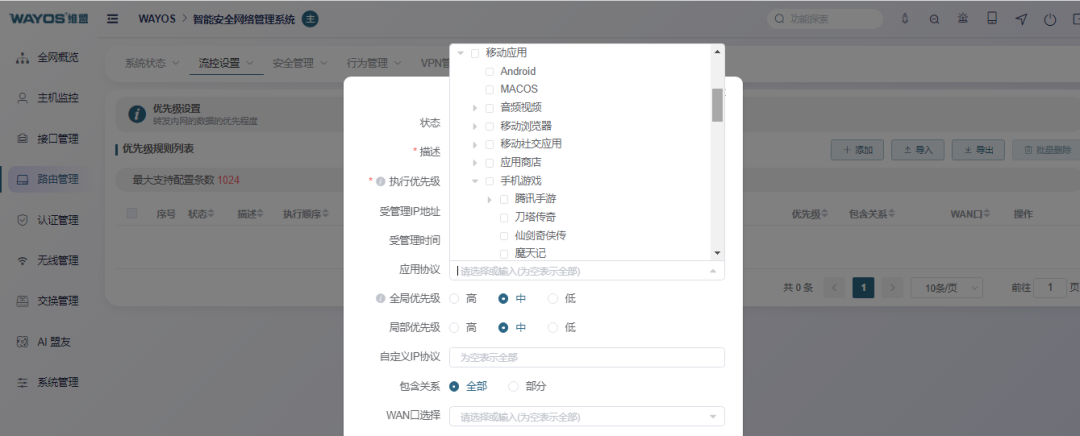Collapse the 移动应用 tree node

tap(460, 53)
